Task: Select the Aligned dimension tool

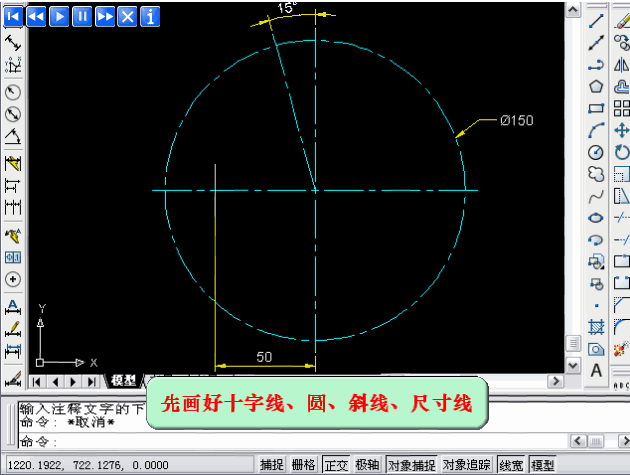Action: [x=13, y=43]
